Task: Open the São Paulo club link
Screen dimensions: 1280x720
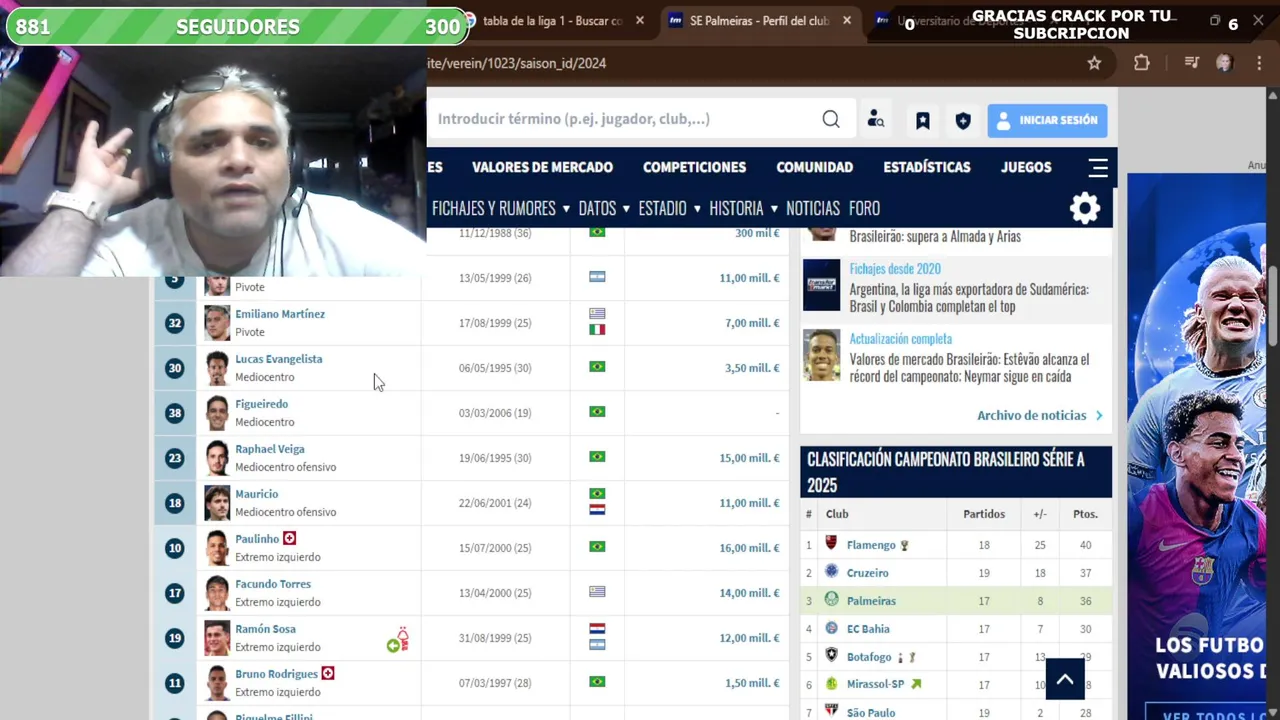Action: point(871,712)
